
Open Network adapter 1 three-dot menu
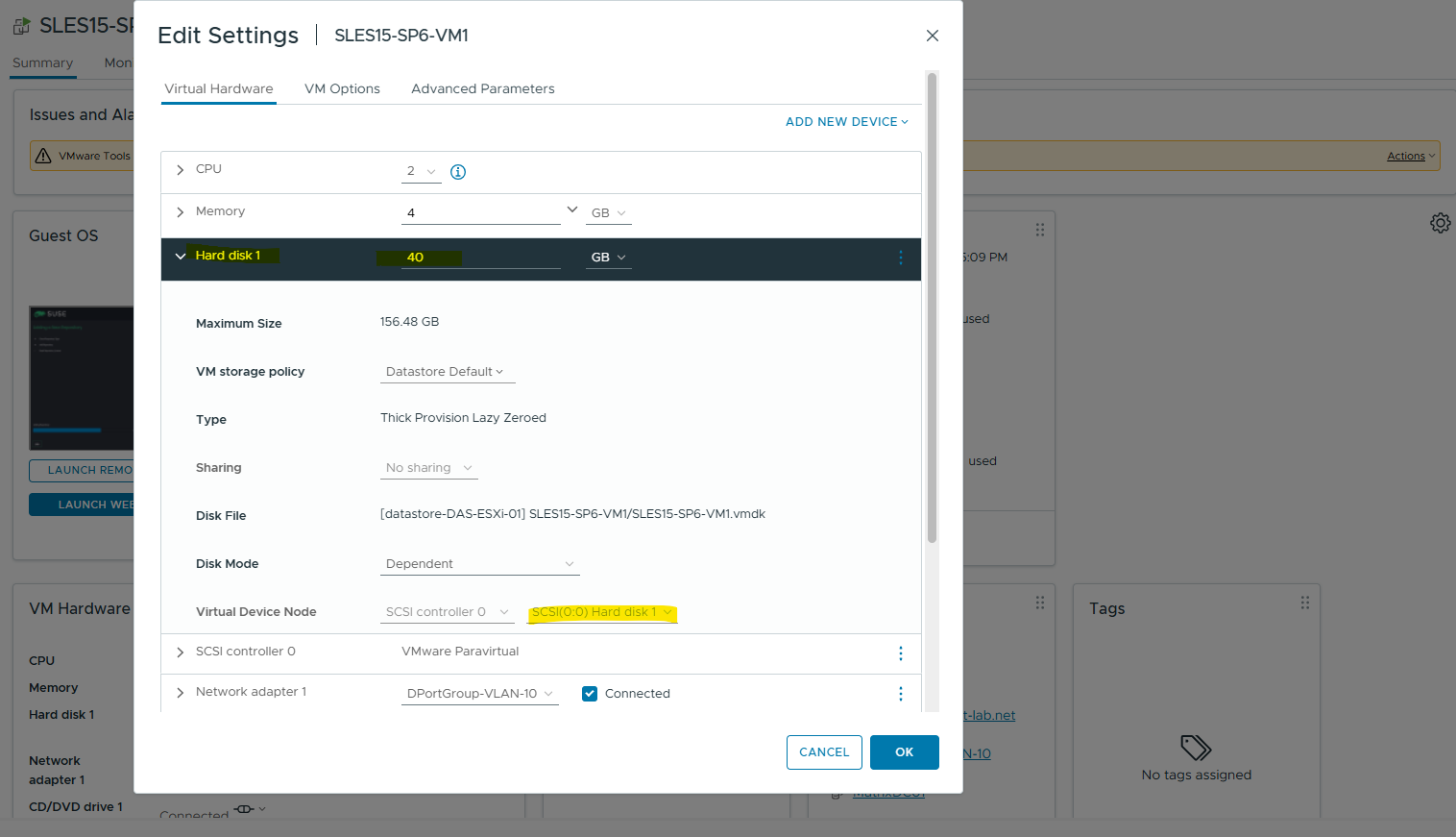click(900, 694)
